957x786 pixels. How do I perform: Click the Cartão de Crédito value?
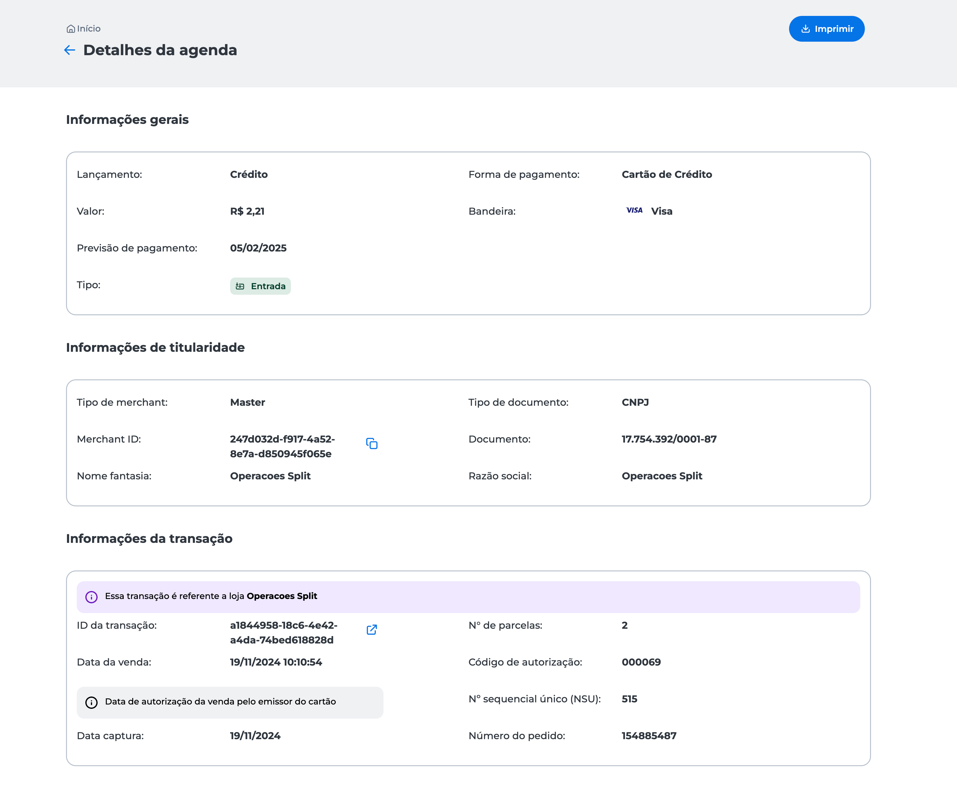[x=667, y=174]
